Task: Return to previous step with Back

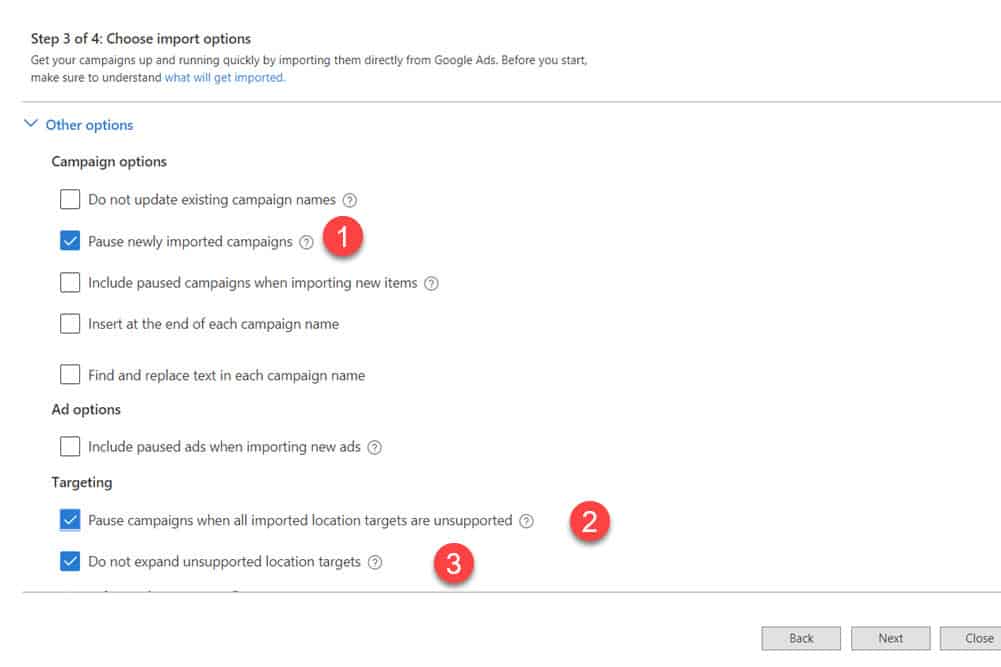Action: pyautogui.click(x=801, y=638)
